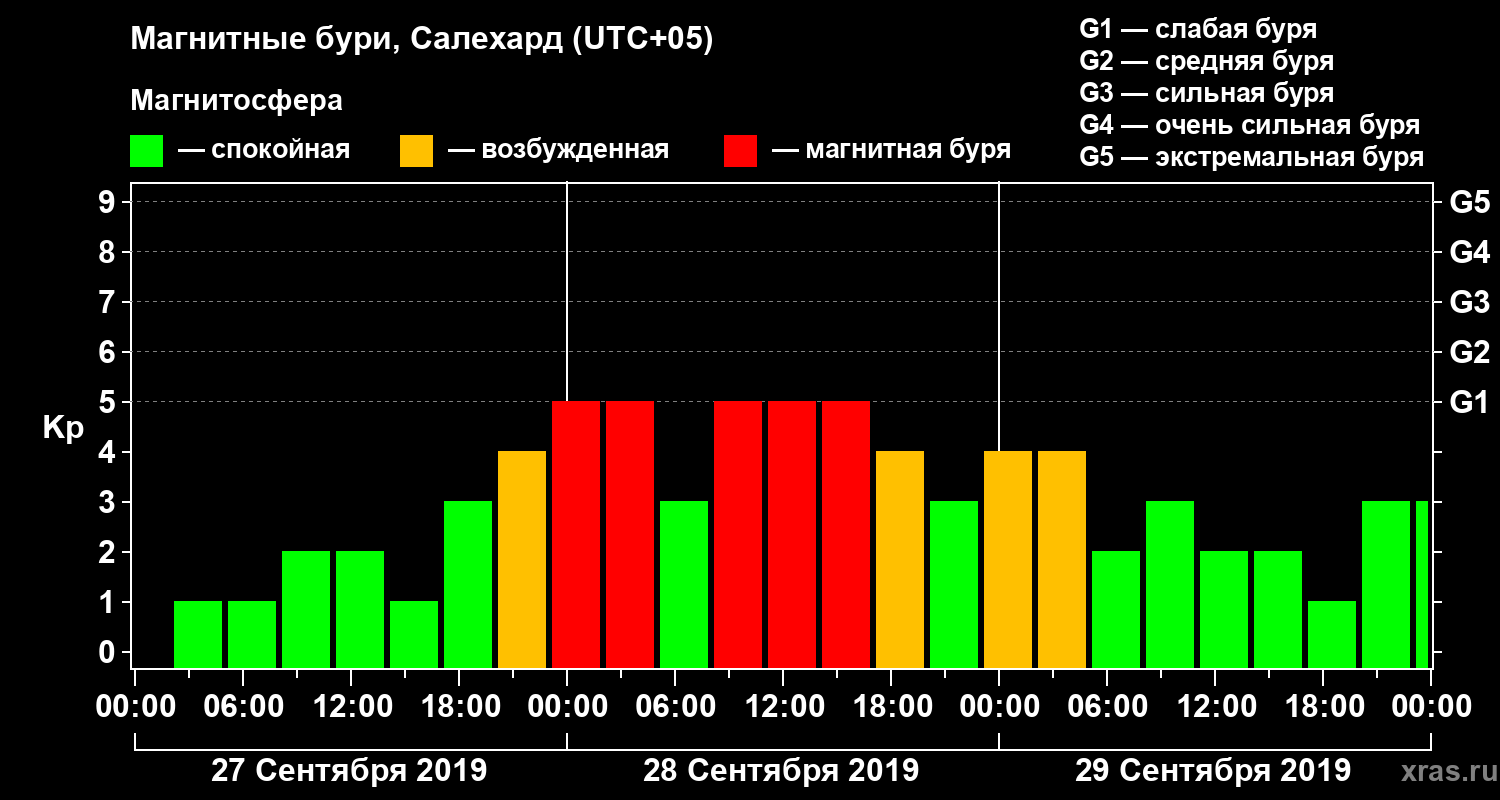This screenshot has width=1500, height=800.
Task: Click the '06:00' time label under 29 September
Action: click(x=1107, y=706)
